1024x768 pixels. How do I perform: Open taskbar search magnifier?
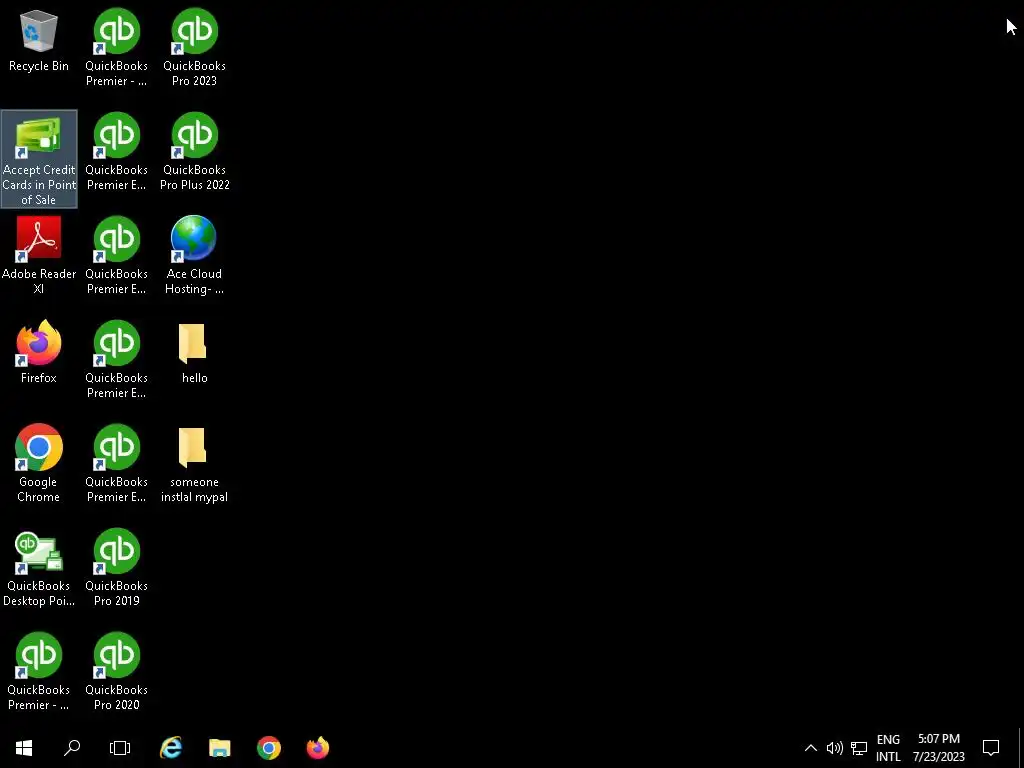coord(72,748)
